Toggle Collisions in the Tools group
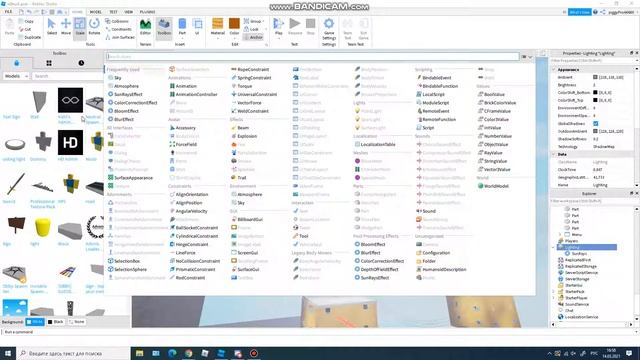This screenshot has height=360, width=640. click(117, 21)
